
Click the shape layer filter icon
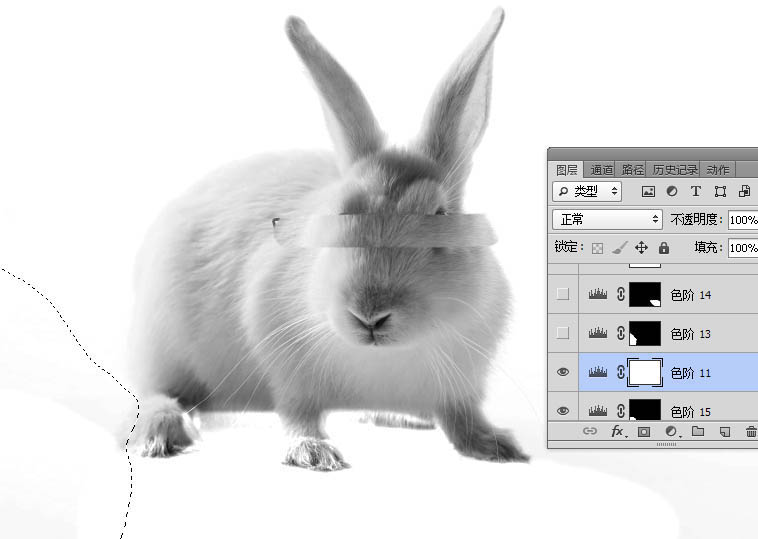point(720,191)
